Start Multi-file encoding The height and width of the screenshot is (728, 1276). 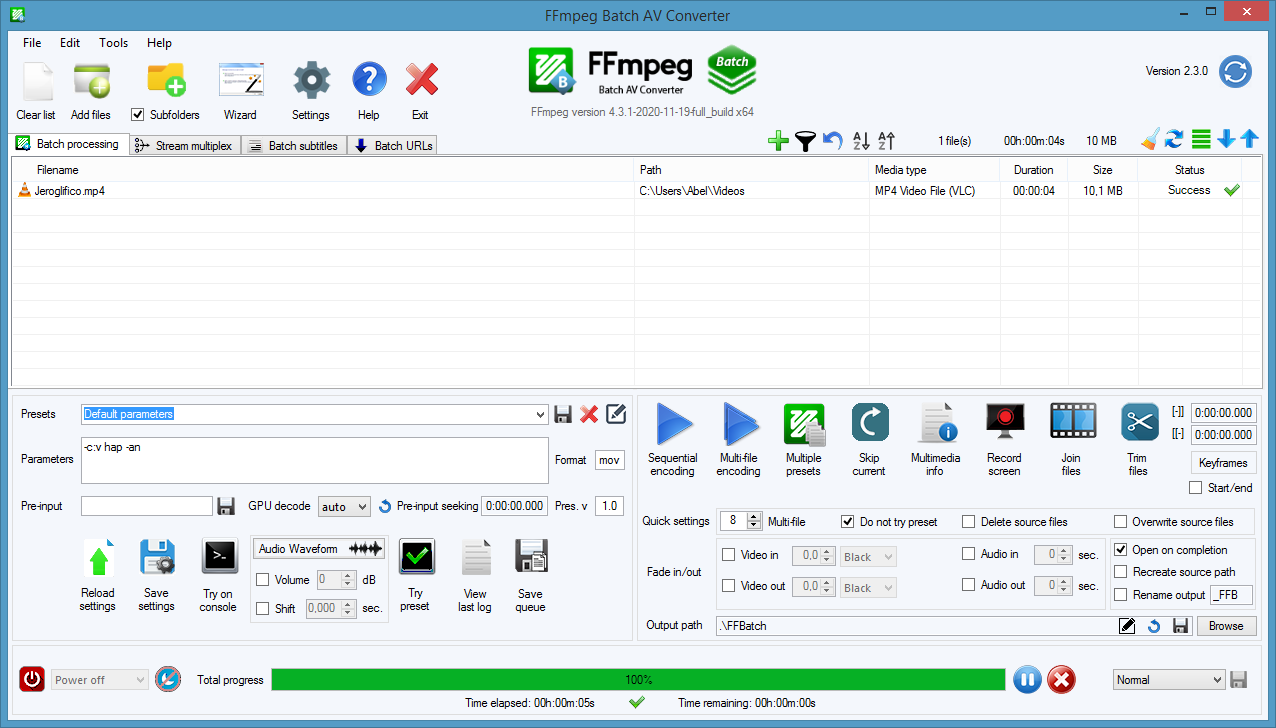point(740,424)
